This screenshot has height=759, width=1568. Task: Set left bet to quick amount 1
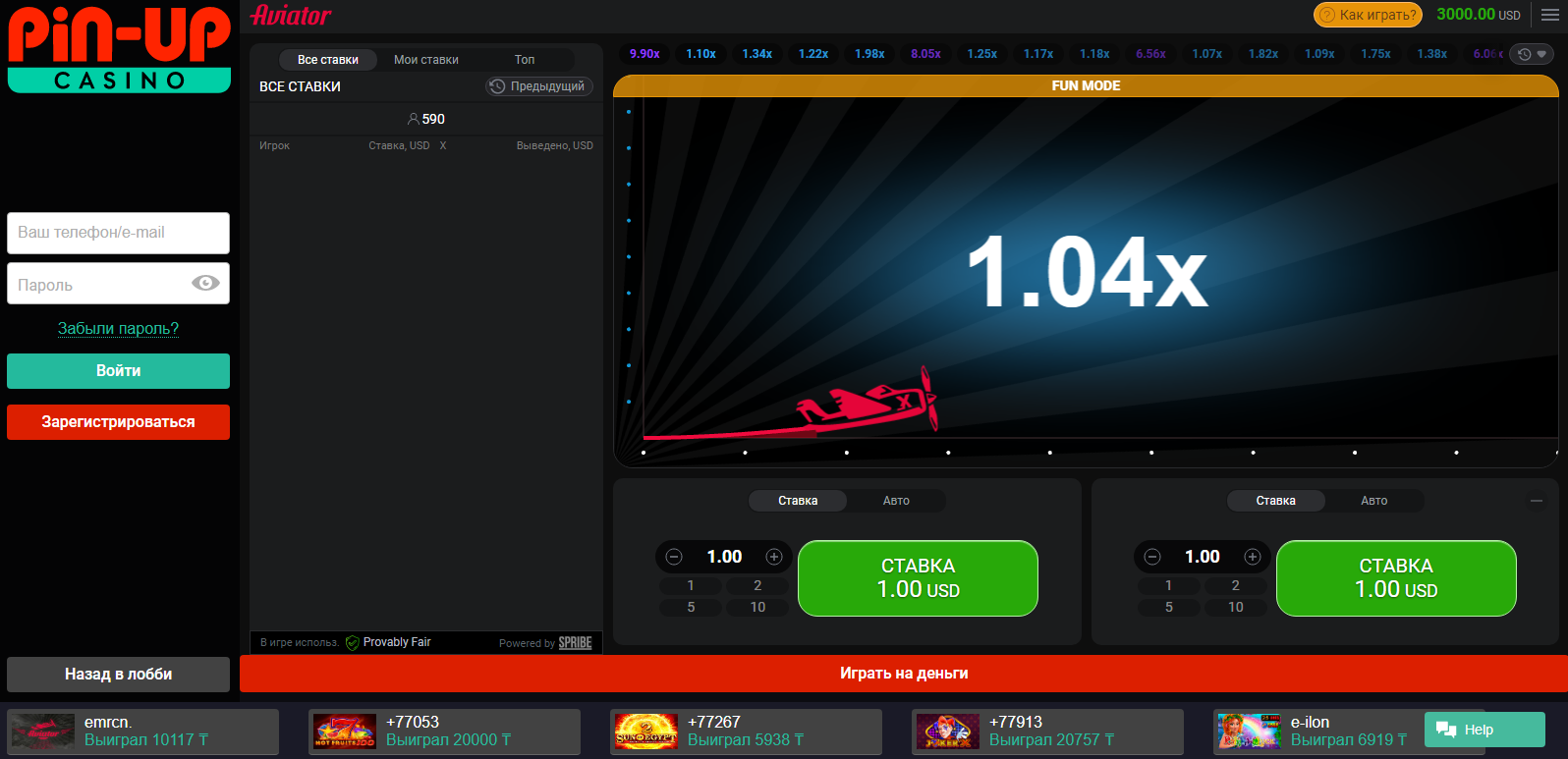pos(691,585)
